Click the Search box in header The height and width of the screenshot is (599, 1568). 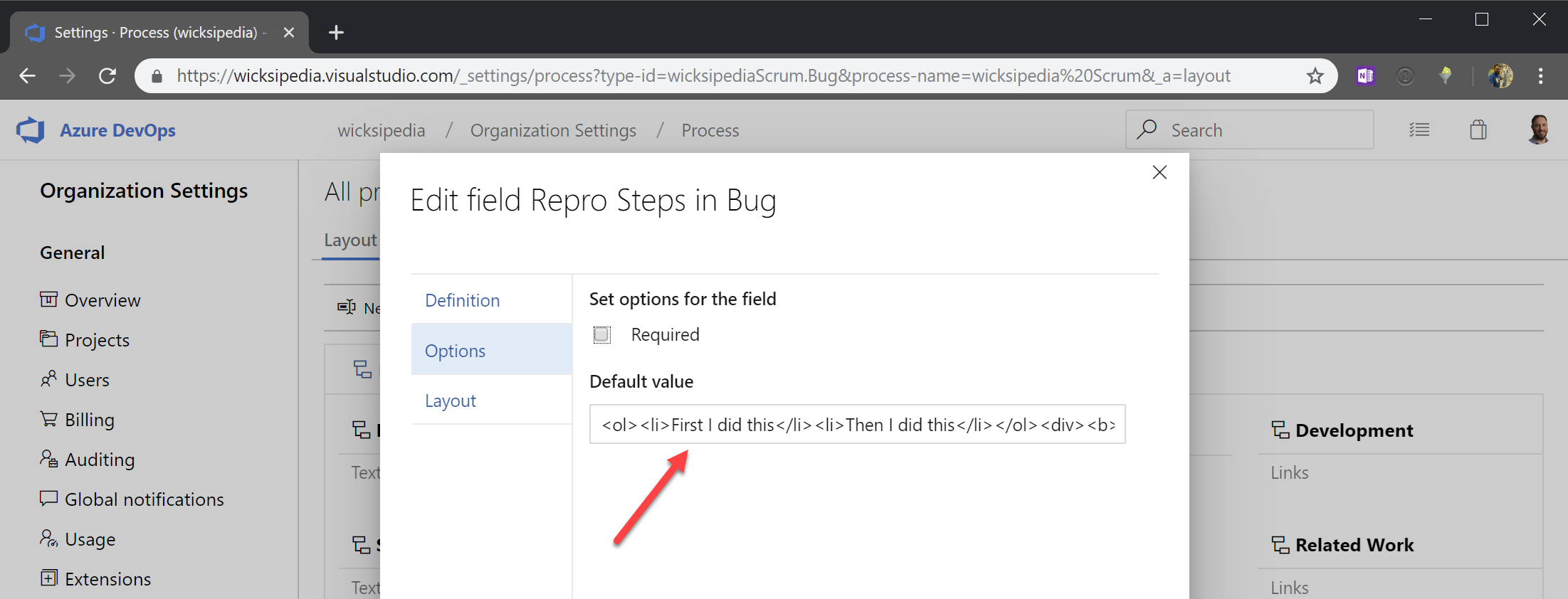pyautogui.click(x=1249, y=130)
